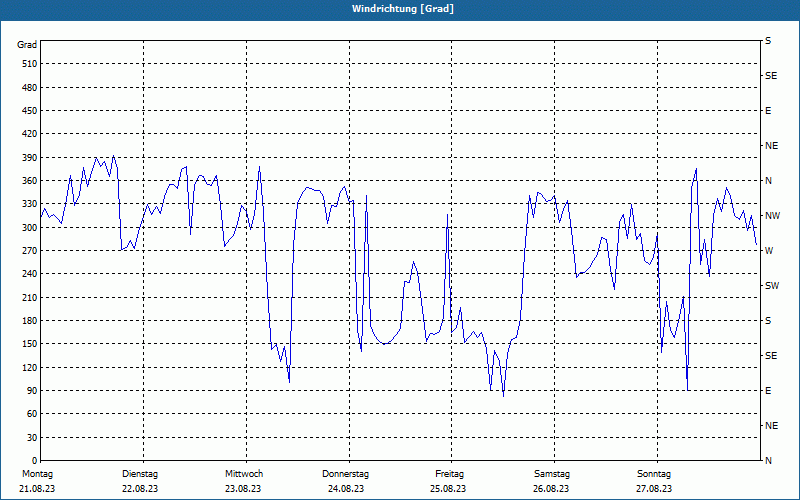Click the 450 left axis label
800x500 pixels.
(x=30, y=111)
